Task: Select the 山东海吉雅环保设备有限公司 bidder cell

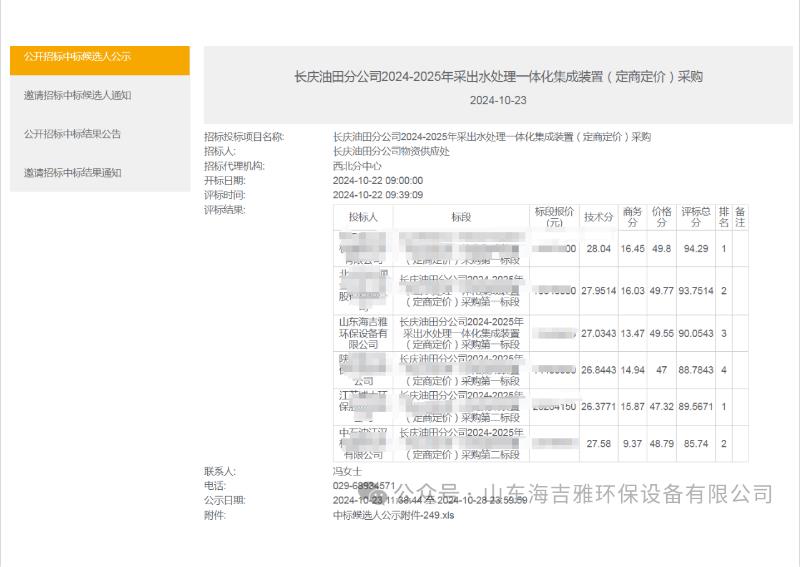Action: (363, 333)
